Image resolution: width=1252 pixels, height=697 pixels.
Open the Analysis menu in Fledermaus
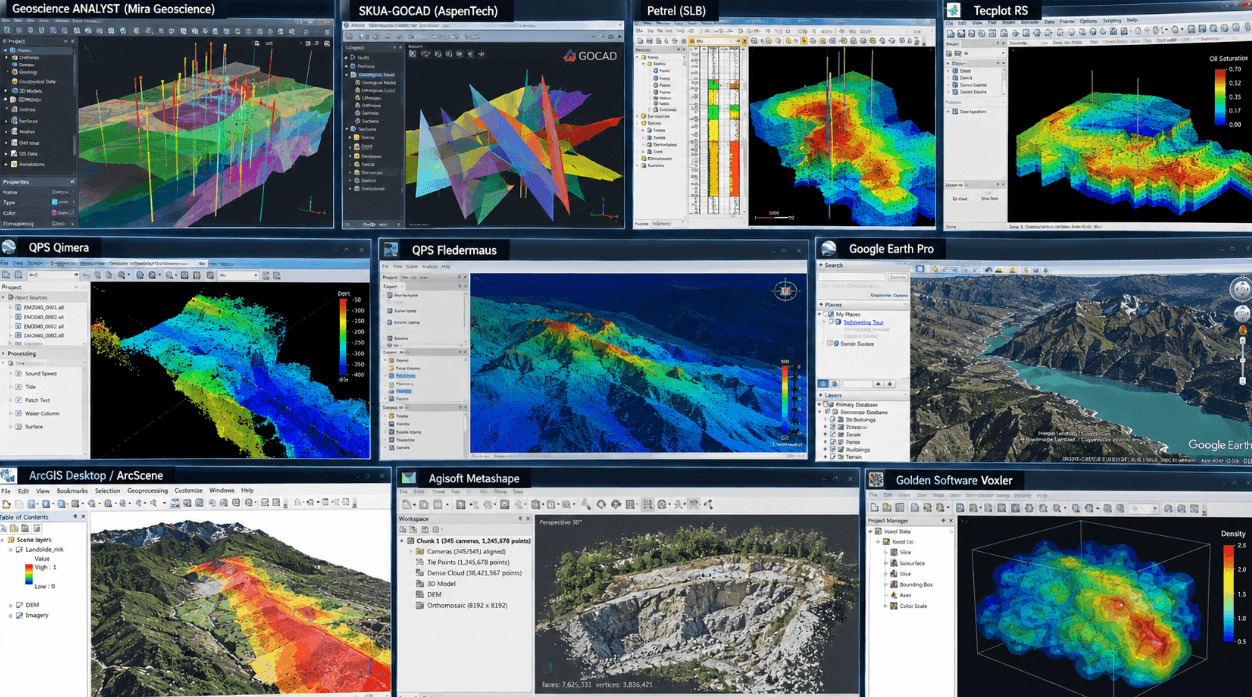pos(430,267)
